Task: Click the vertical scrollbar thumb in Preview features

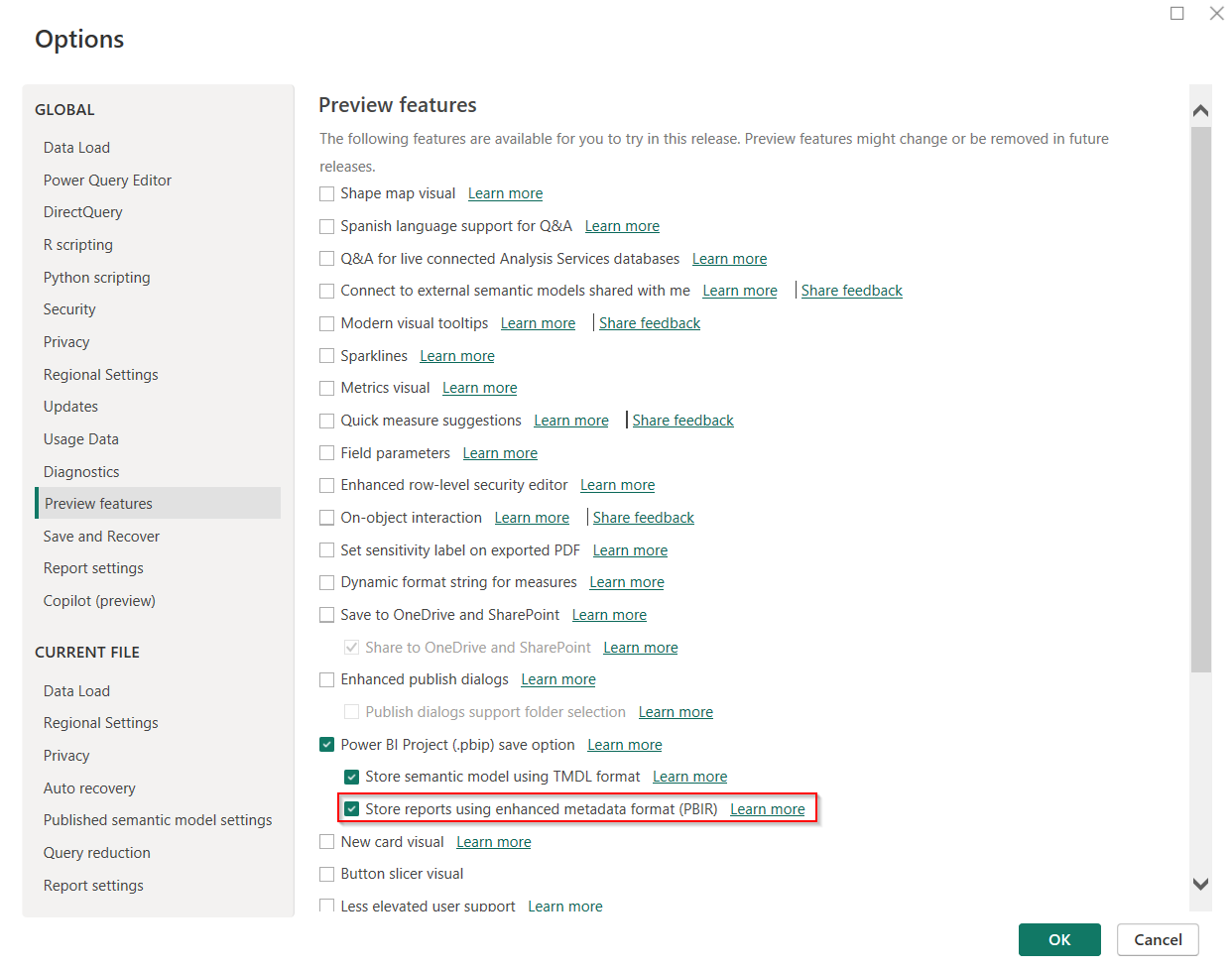Action: [1200, 400]
